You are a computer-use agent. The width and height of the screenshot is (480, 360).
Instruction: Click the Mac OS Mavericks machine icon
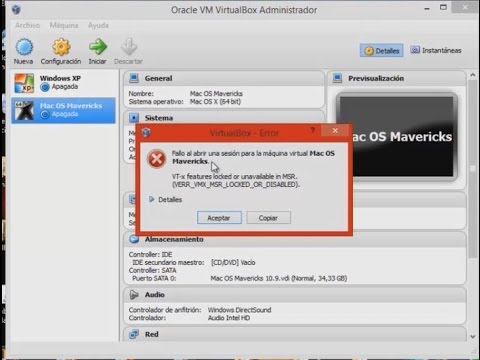24,110
